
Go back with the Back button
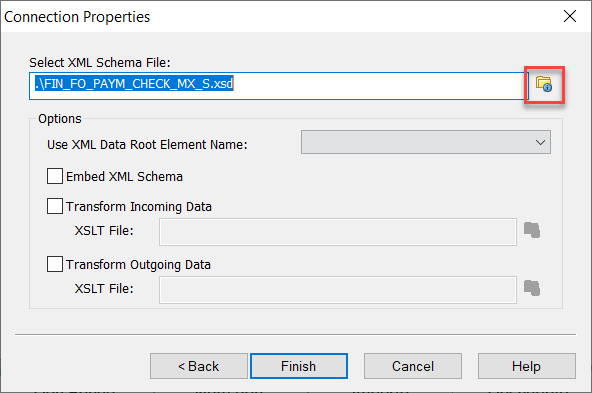[x=199, y=366]
